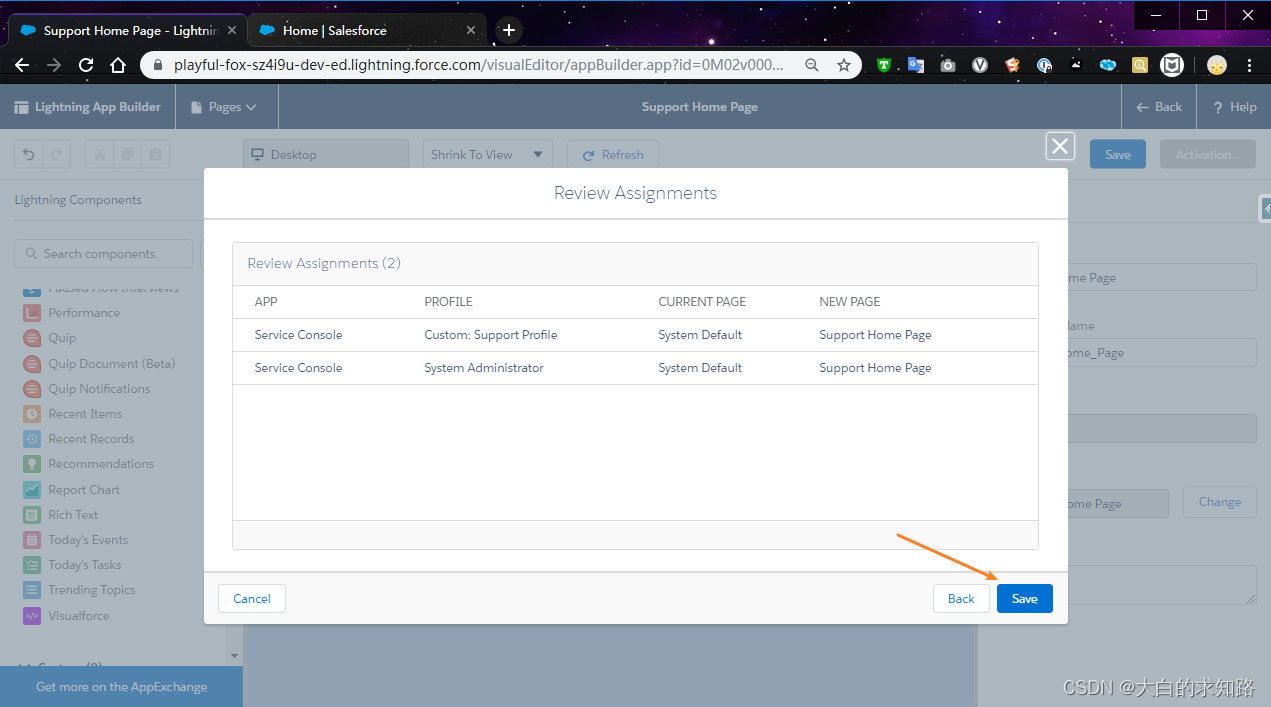The width and height of the screenshot is (1271, 707).
Task: Click System Default in Custom: Support Profile row
Action: pyautogui.click(x=700, y=335)
